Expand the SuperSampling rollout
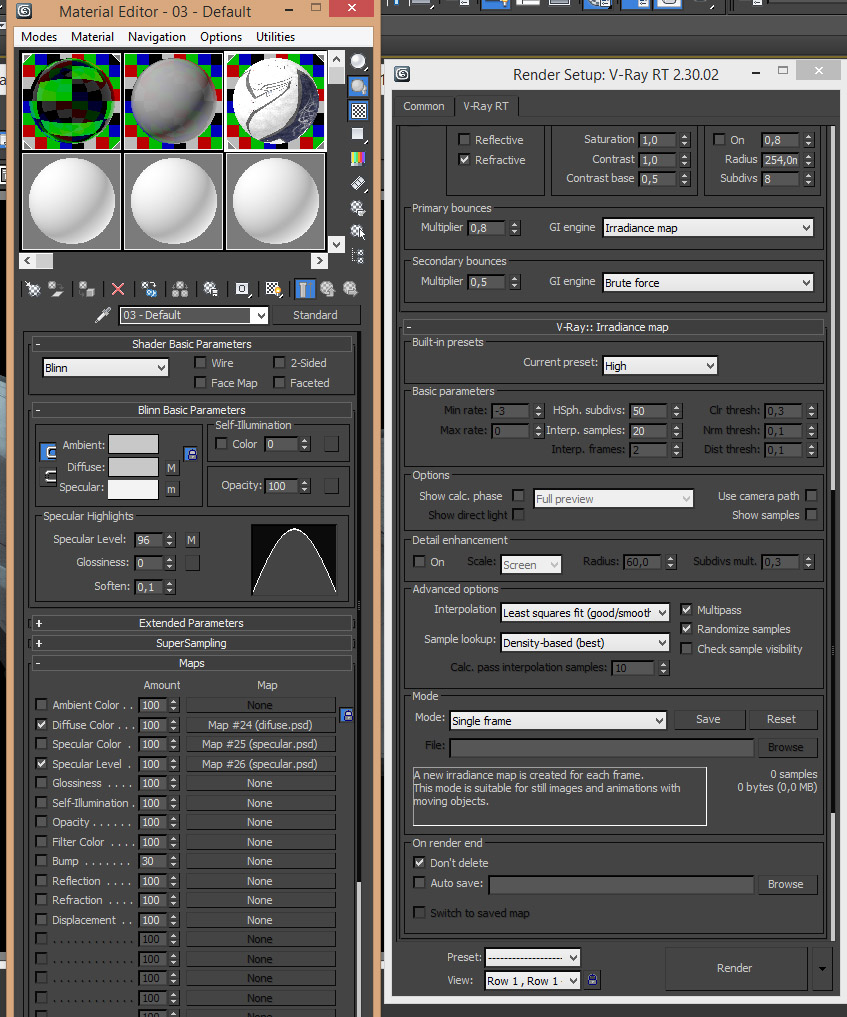Viewport: 847px width, 1017px height. point(191,643)
